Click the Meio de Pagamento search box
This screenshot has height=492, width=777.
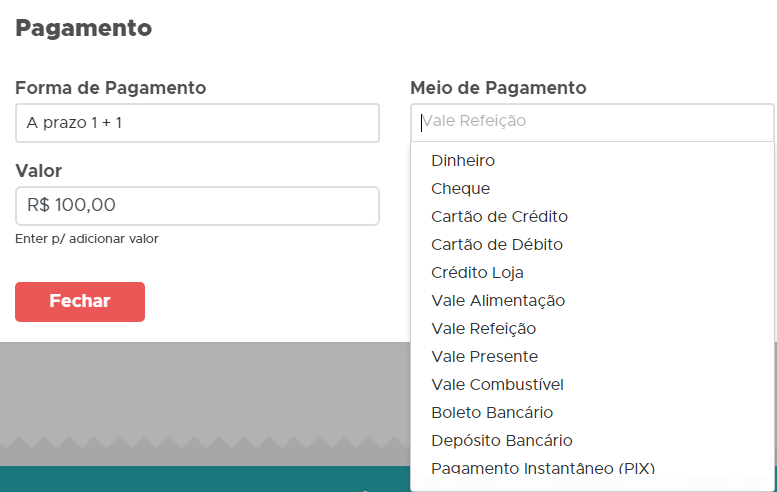pos(592,122)
